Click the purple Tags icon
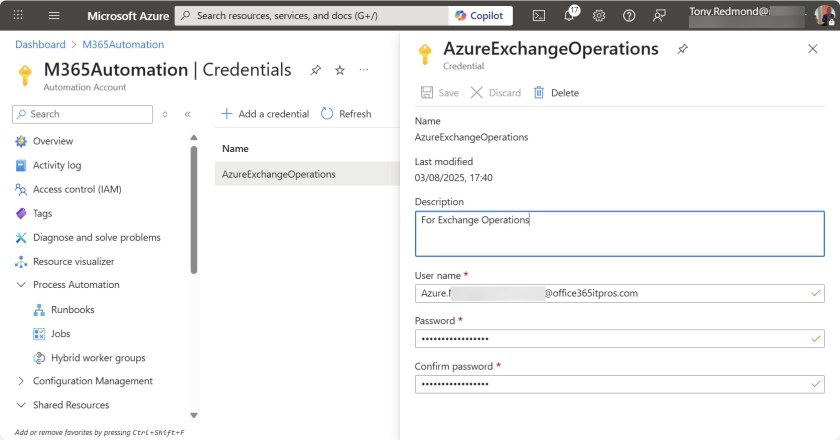This screenshot has height=440, width=840. [x=21, y=213]
